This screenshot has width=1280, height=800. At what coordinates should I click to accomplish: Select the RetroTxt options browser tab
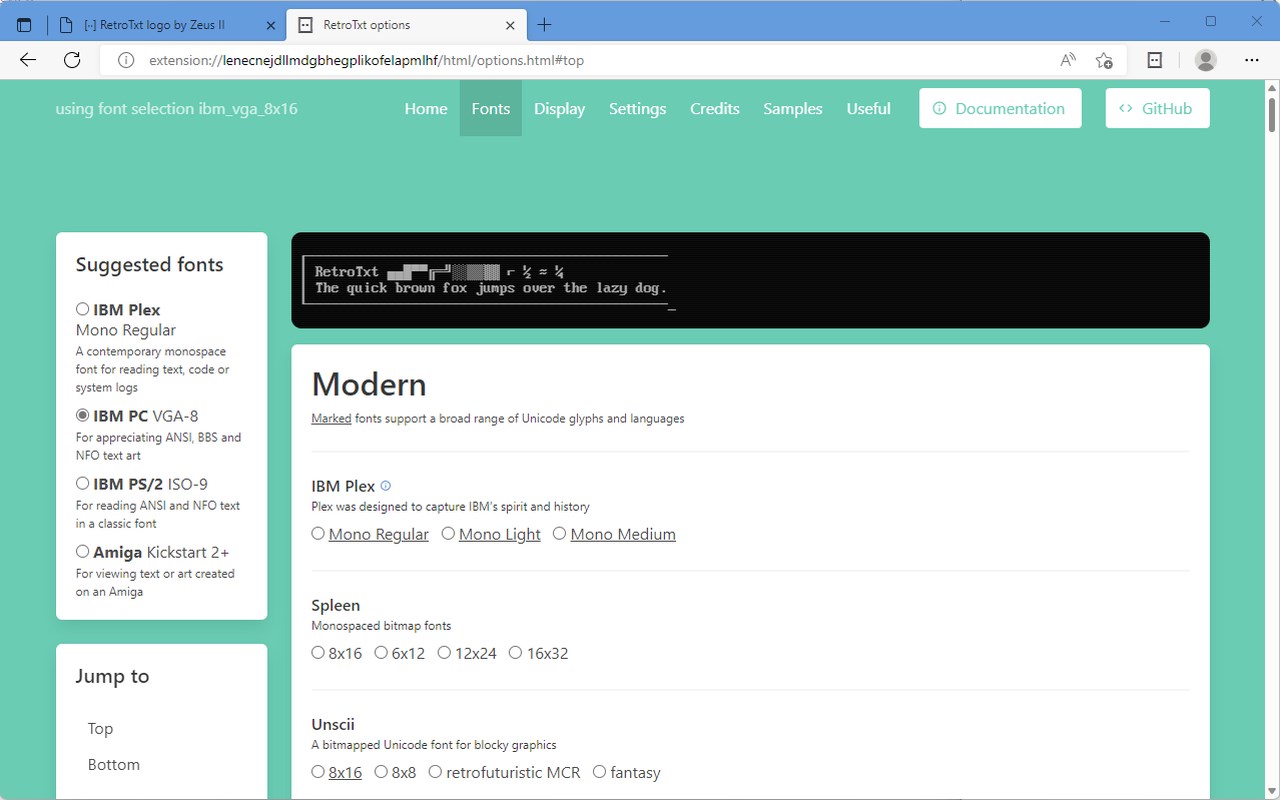coord(406,25)
